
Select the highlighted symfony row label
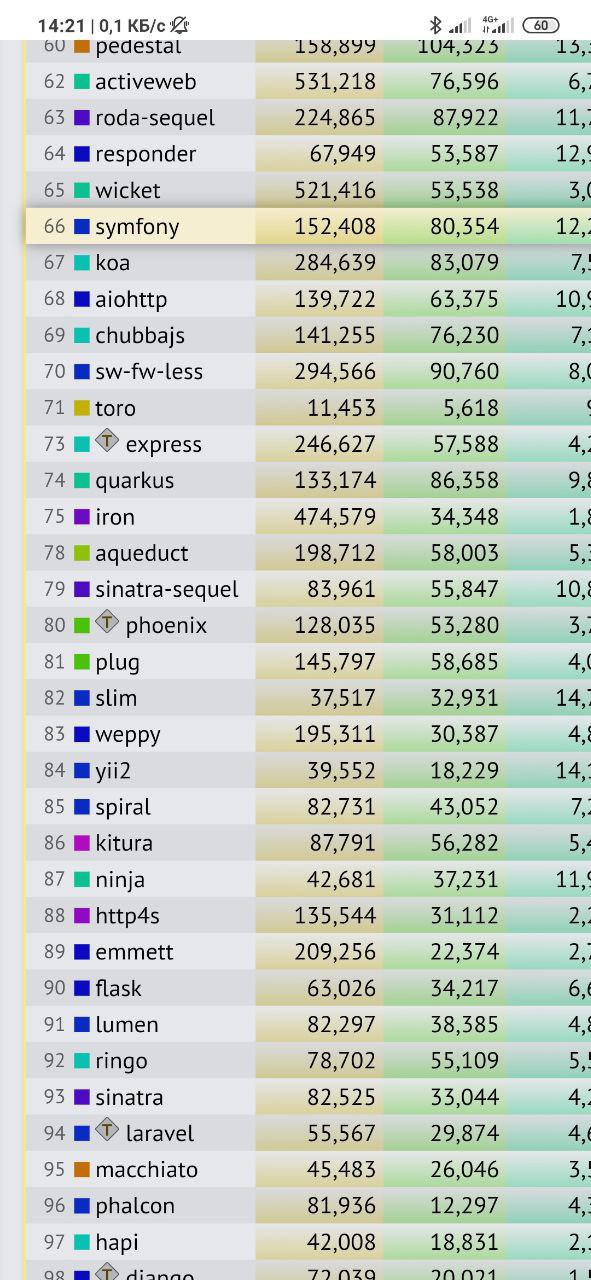pyautogui.click(x=137, y=227)
